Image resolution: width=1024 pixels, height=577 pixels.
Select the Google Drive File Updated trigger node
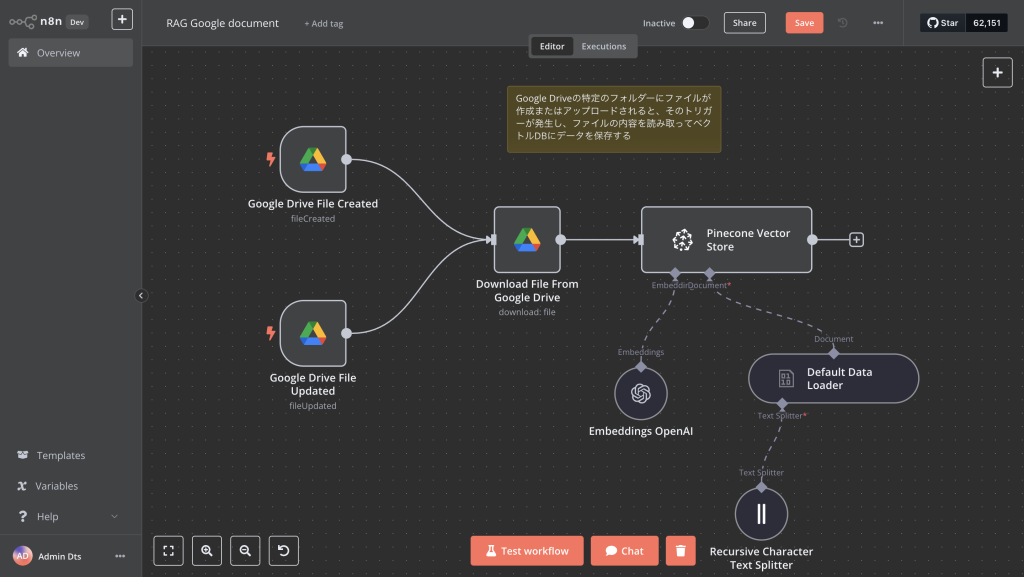[313, 333]
